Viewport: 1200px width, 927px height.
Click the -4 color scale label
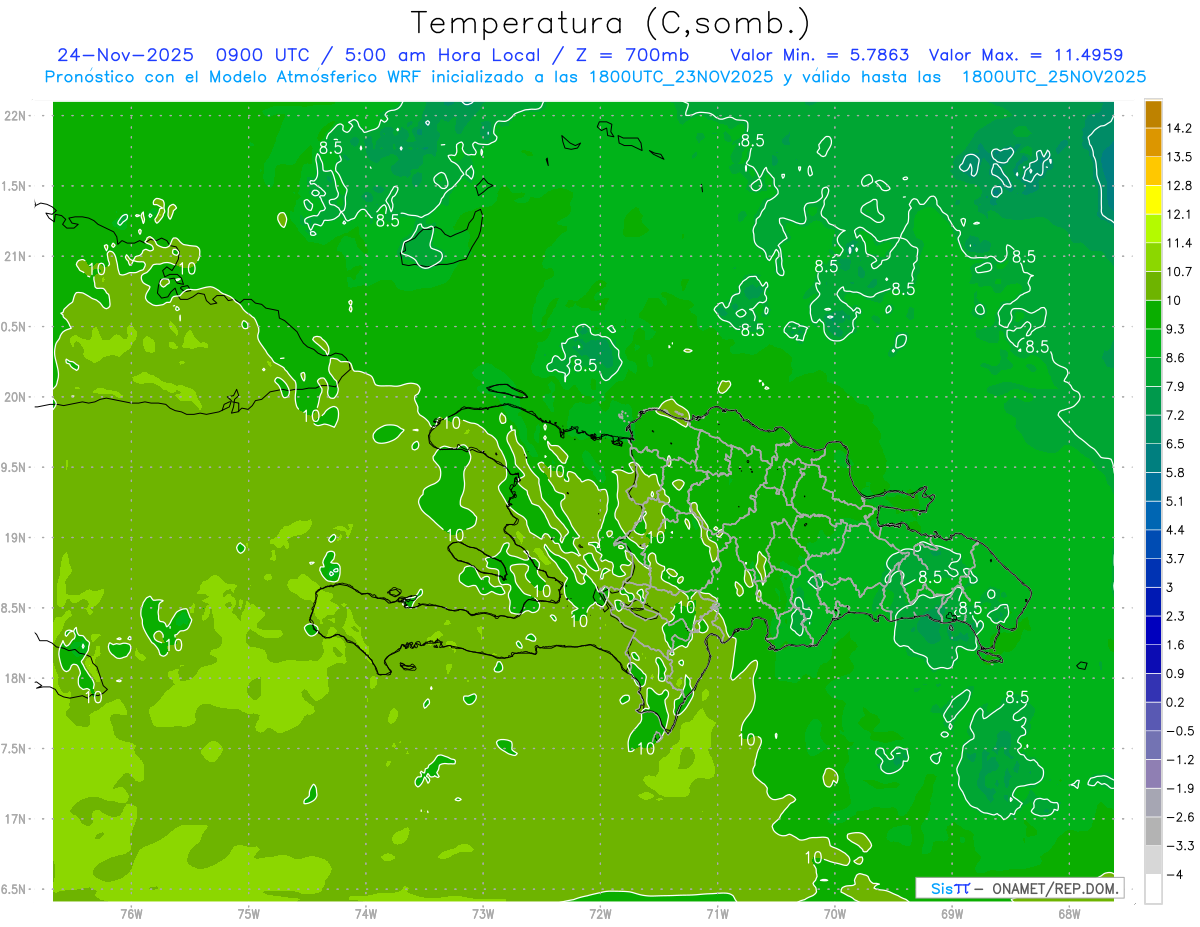tap(1176, 875)
